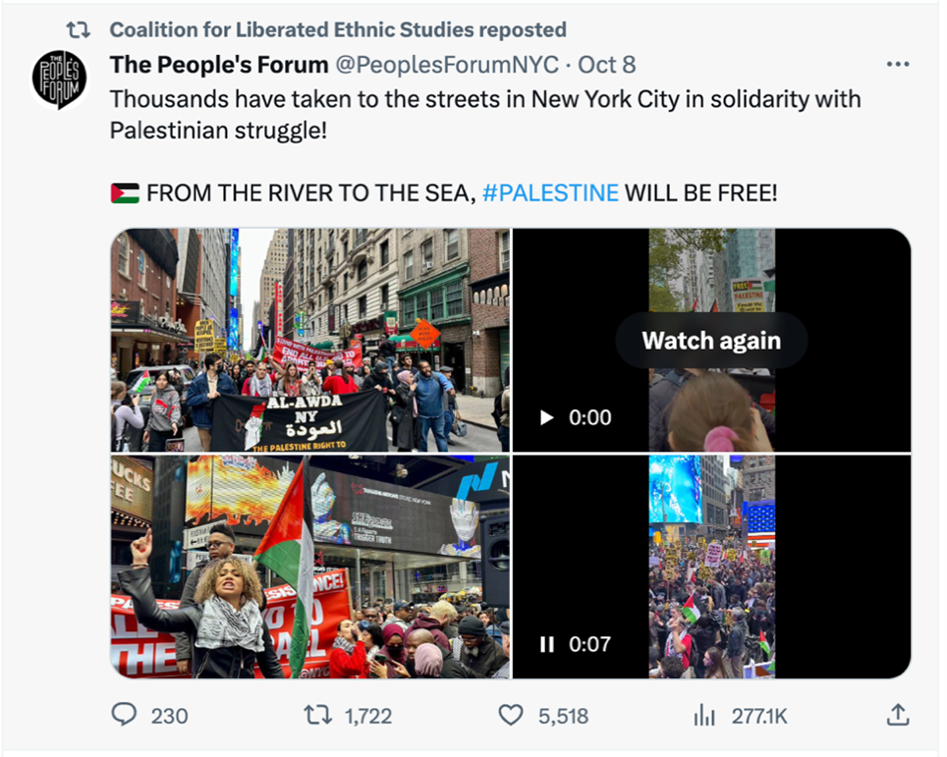This screenshot has width=947, height=757.
Task: Click the repost arrows icon below tweet
Action: (x=318, y=715)
